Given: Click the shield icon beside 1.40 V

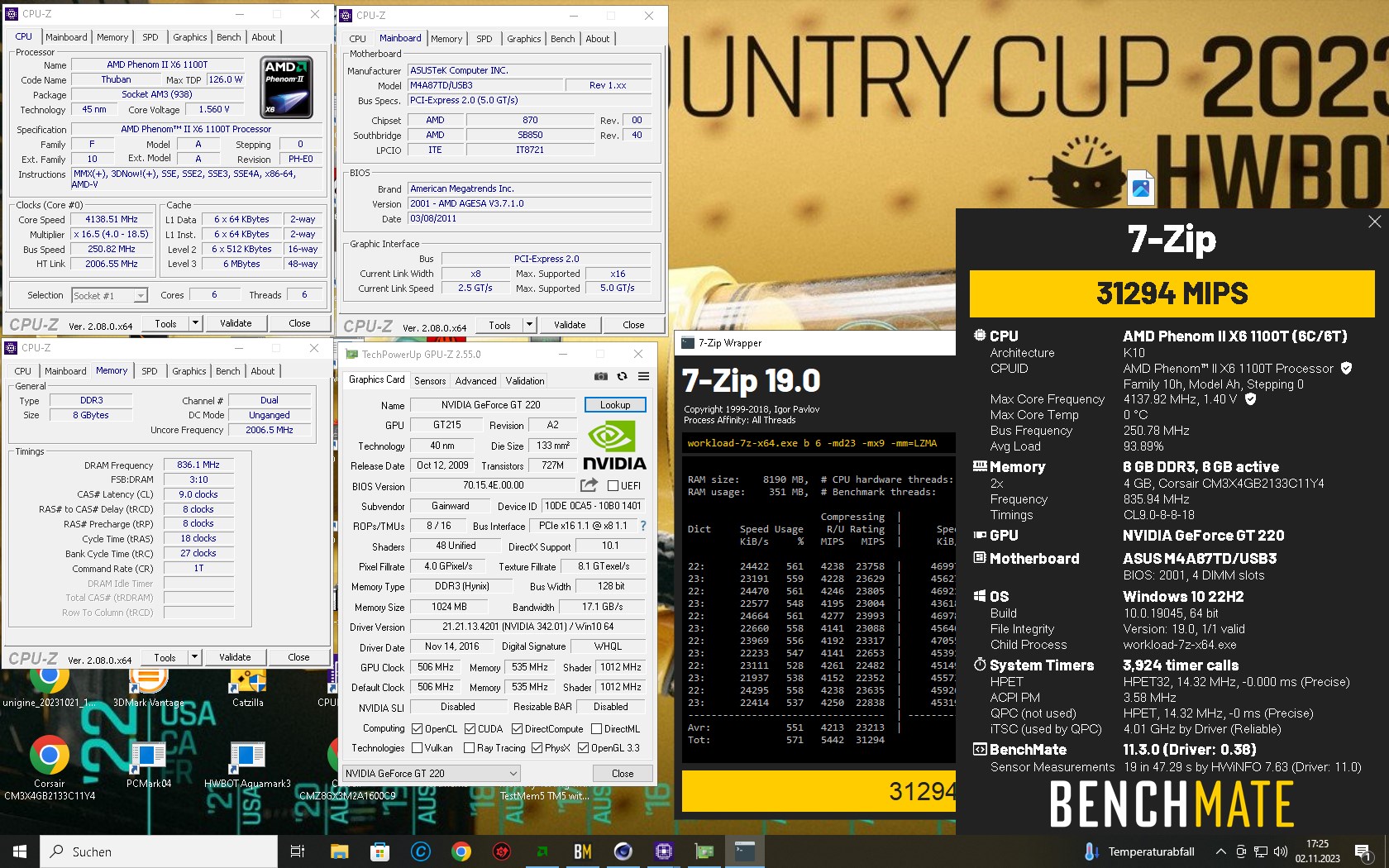Looking at the screenshot, I should [1250, 398].
